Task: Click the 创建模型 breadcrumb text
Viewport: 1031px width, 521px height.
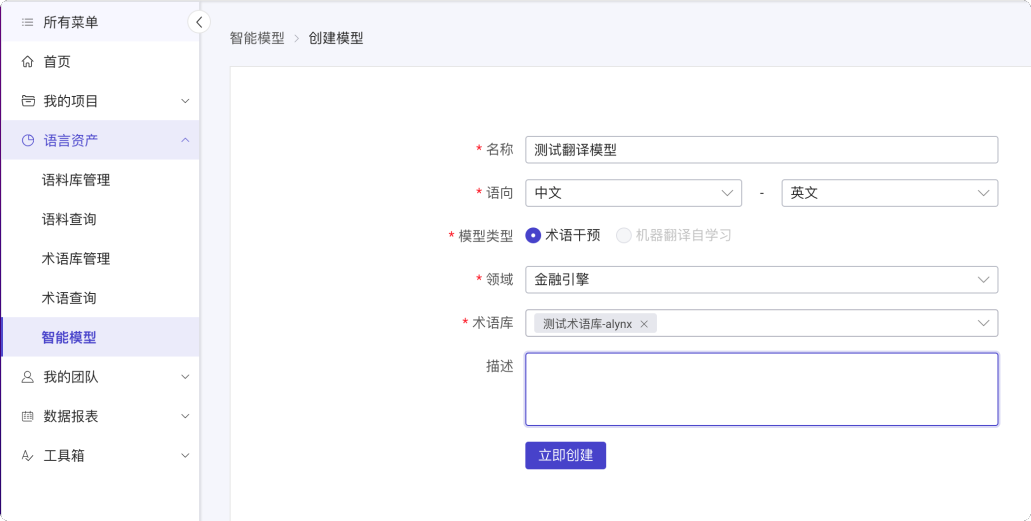Action: (x=336, y=38)
